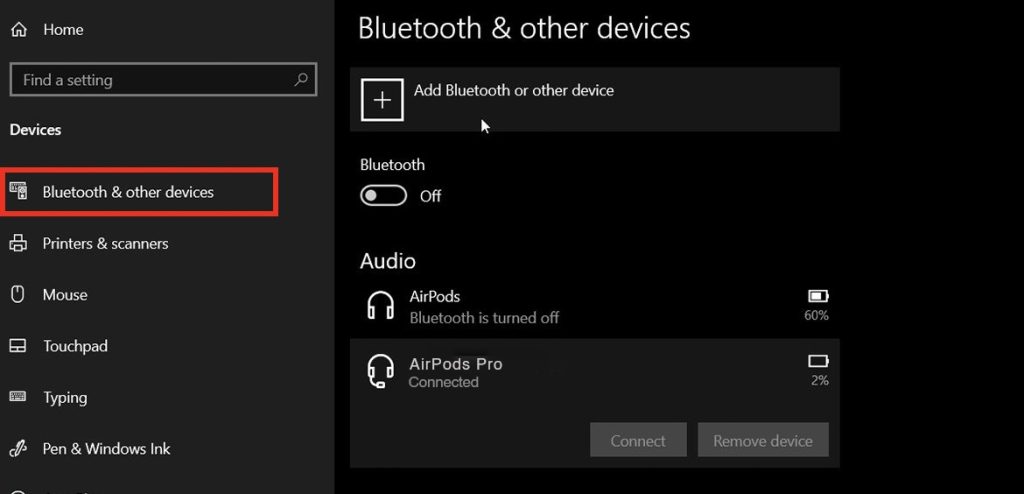Select the Typing settings page

tap(65, 397)
